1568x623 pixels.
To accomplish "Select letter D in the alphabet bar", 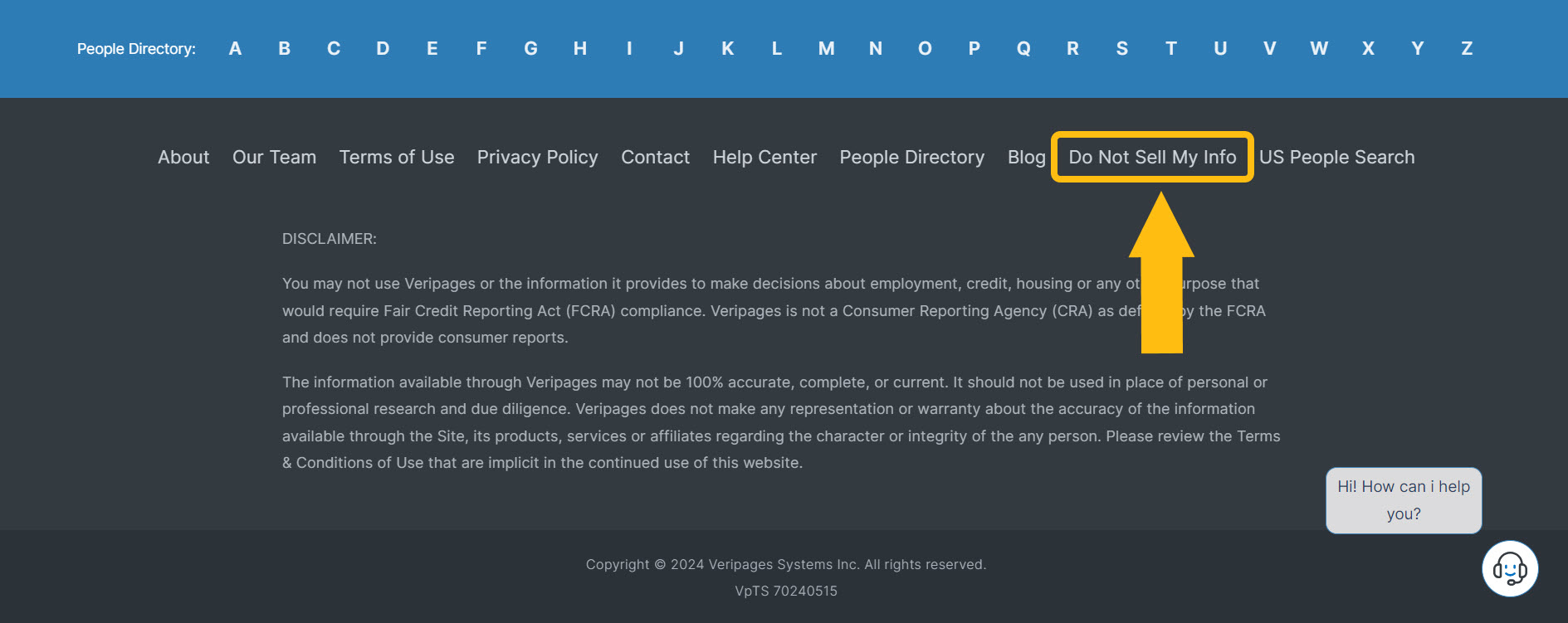I will pos(383,49).
